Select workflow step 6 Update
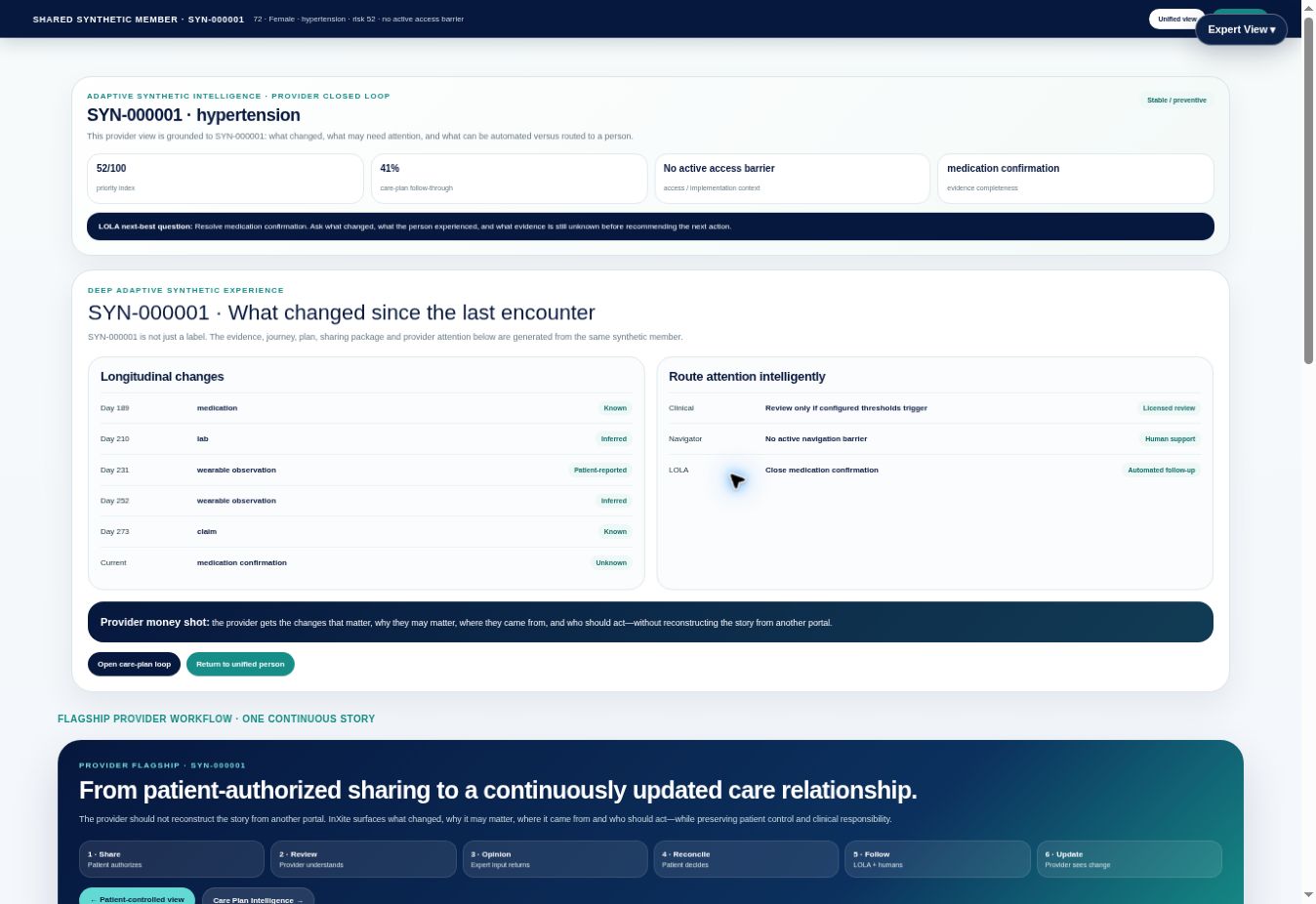 1129,859
